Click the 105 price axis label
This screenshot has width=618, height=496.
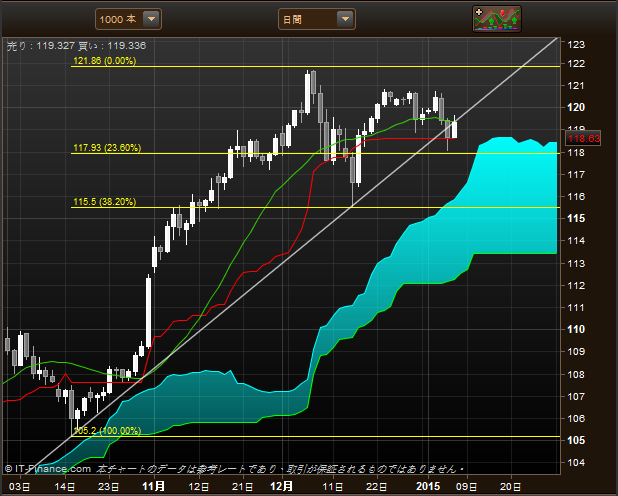tap(576, 440)
